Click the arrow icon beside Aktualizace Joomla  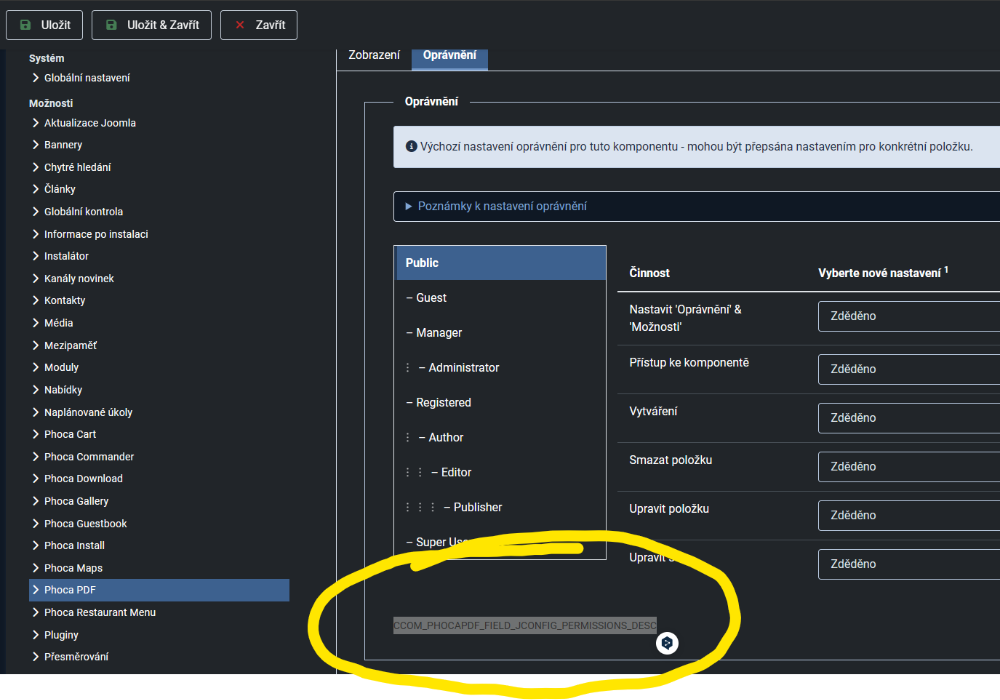tap(36, 123)
